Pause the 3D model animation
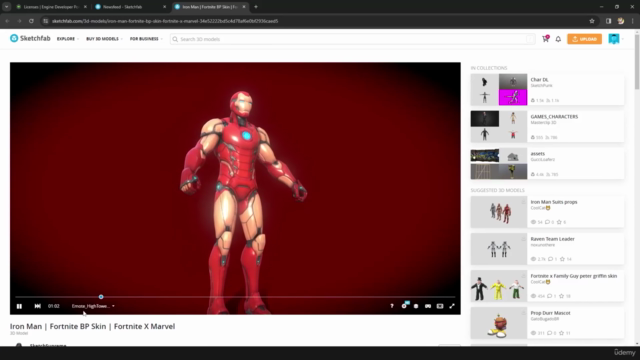This screenshot has width=640, height=360. coord(19,306)
